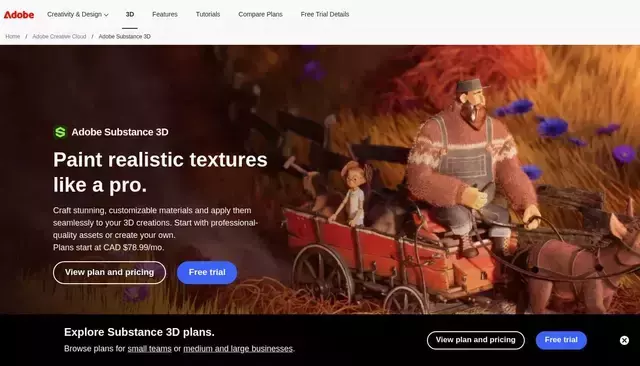Follow the medium and large businesses link

point(238,349)
